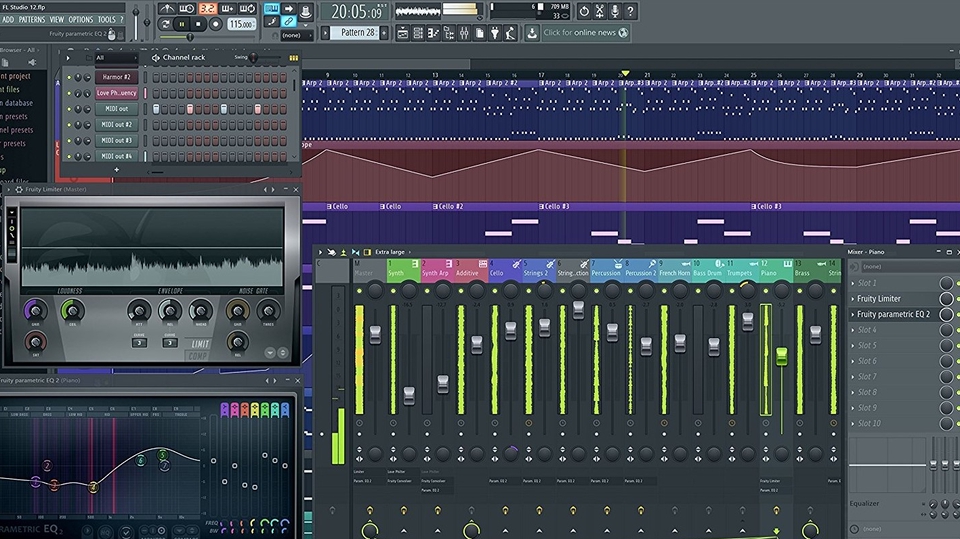Click the Cello track violin icon

[x=516, y=264]
